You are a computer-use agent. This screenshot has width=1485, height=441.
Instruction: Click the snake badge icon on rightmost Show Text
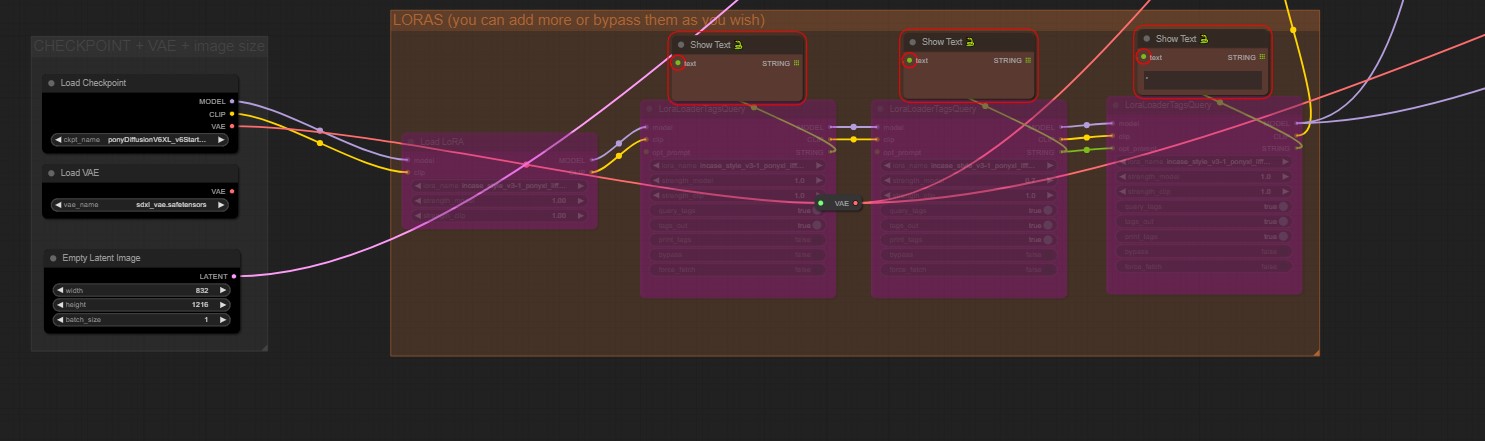click(x=1205, y=39)
